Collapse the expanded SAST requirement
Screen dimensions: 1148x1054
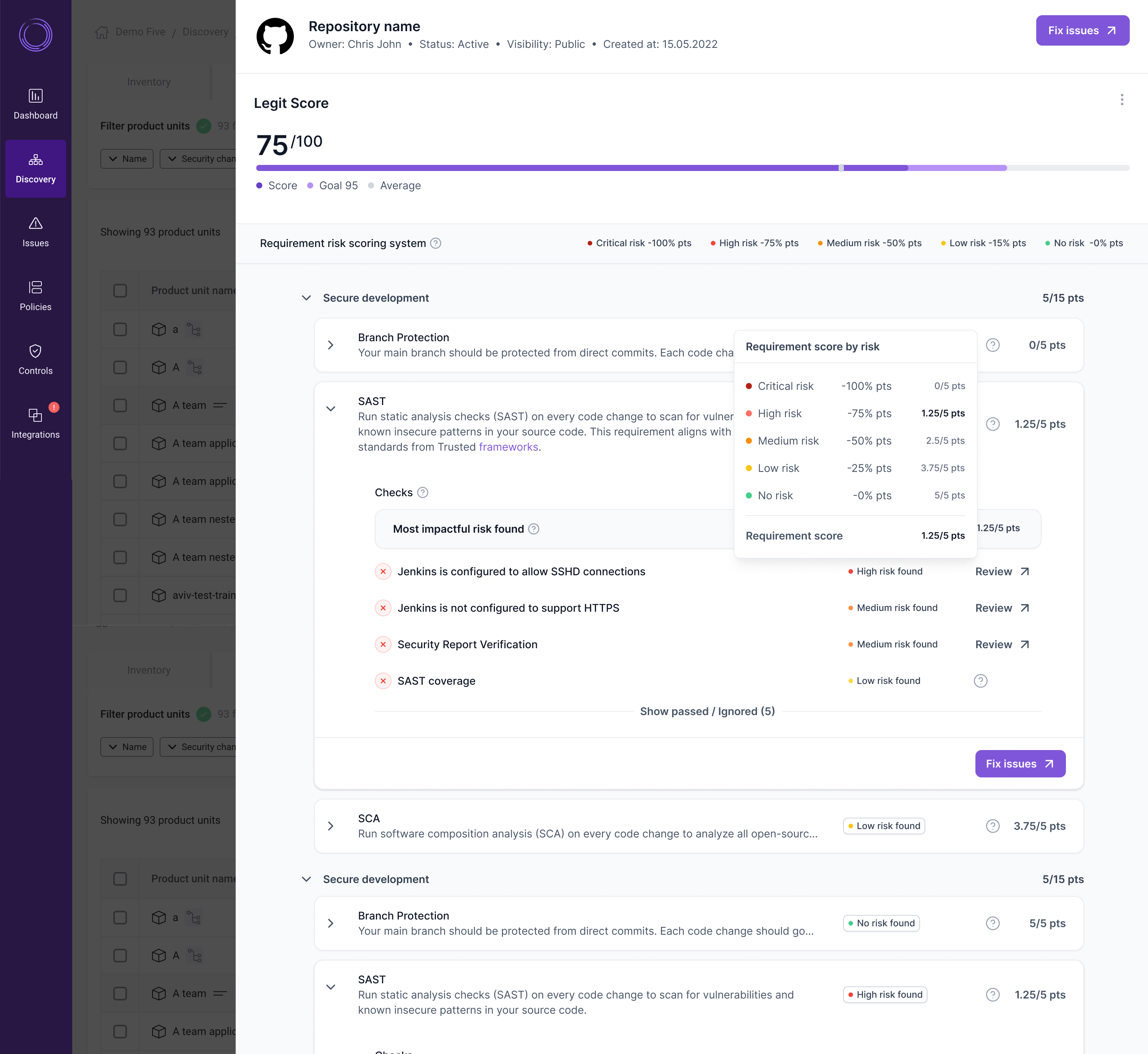330,408
